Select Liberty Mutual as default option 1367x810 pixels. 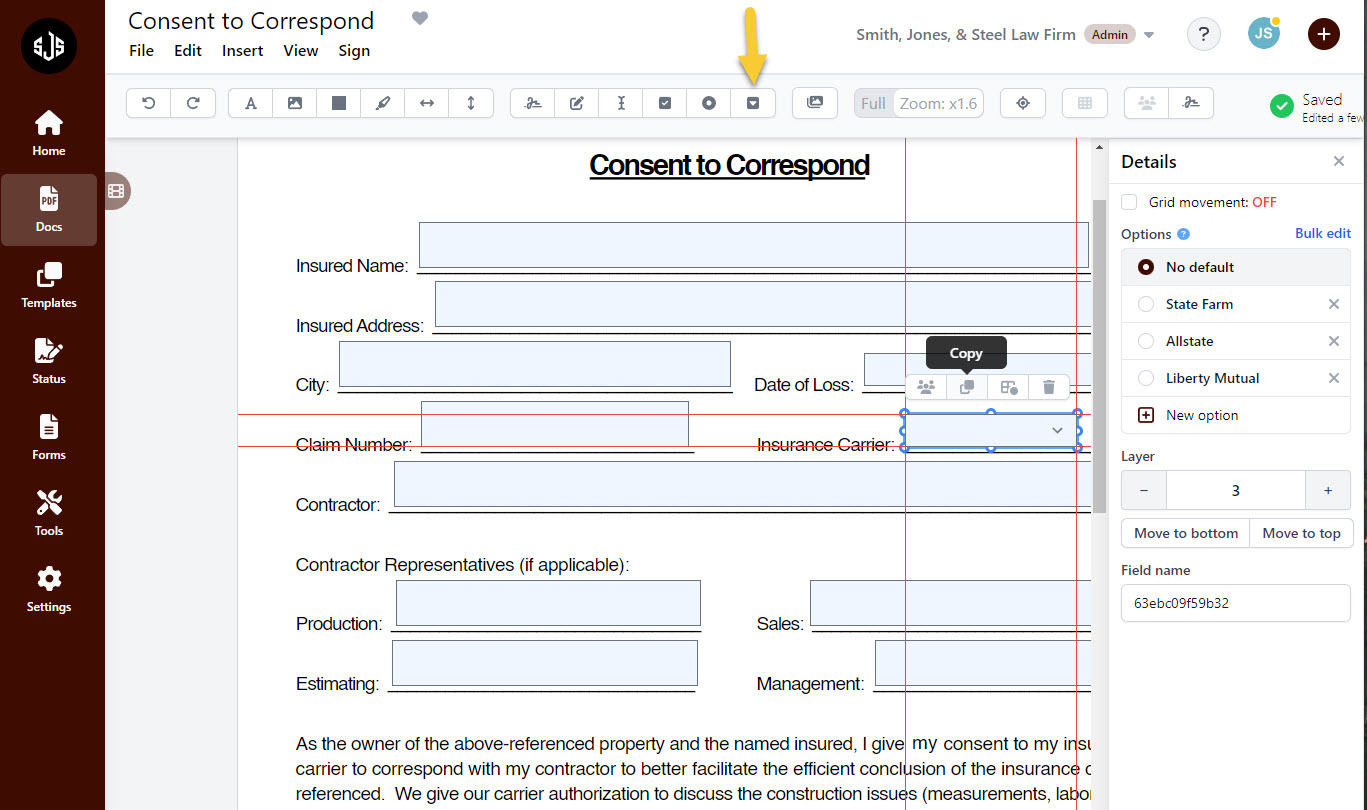(x=1146, y=378)
